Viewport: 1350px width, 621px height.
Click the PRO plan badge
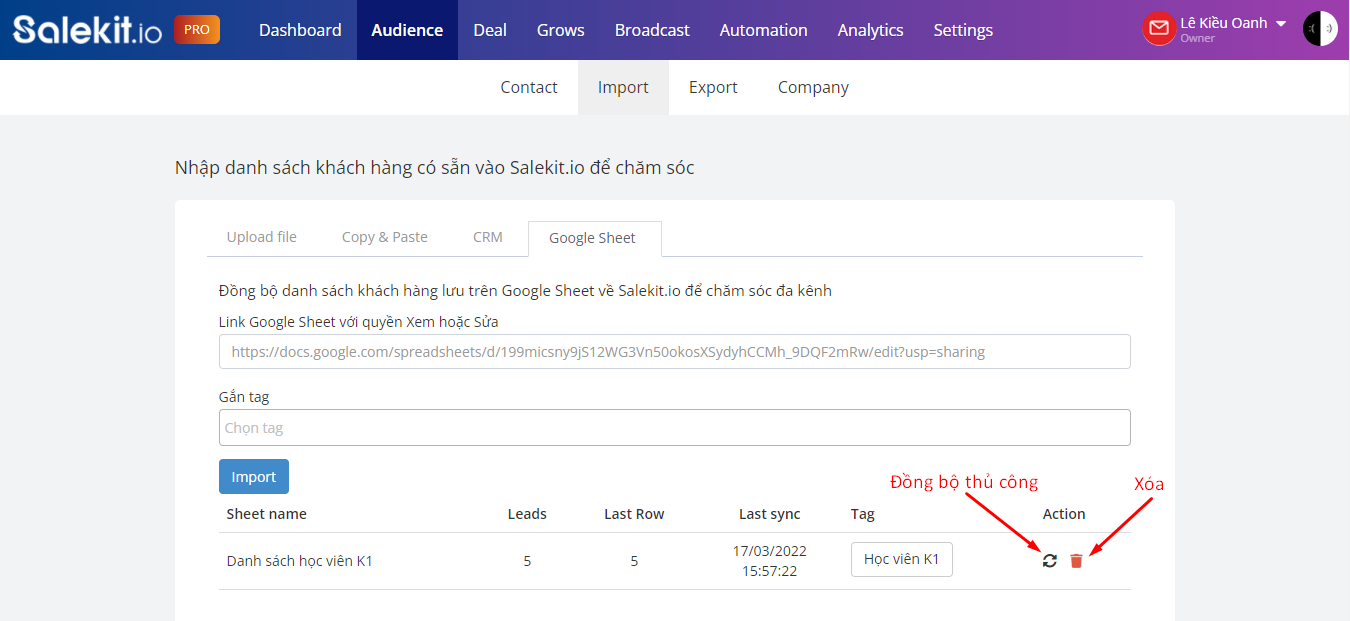[197, 29]
